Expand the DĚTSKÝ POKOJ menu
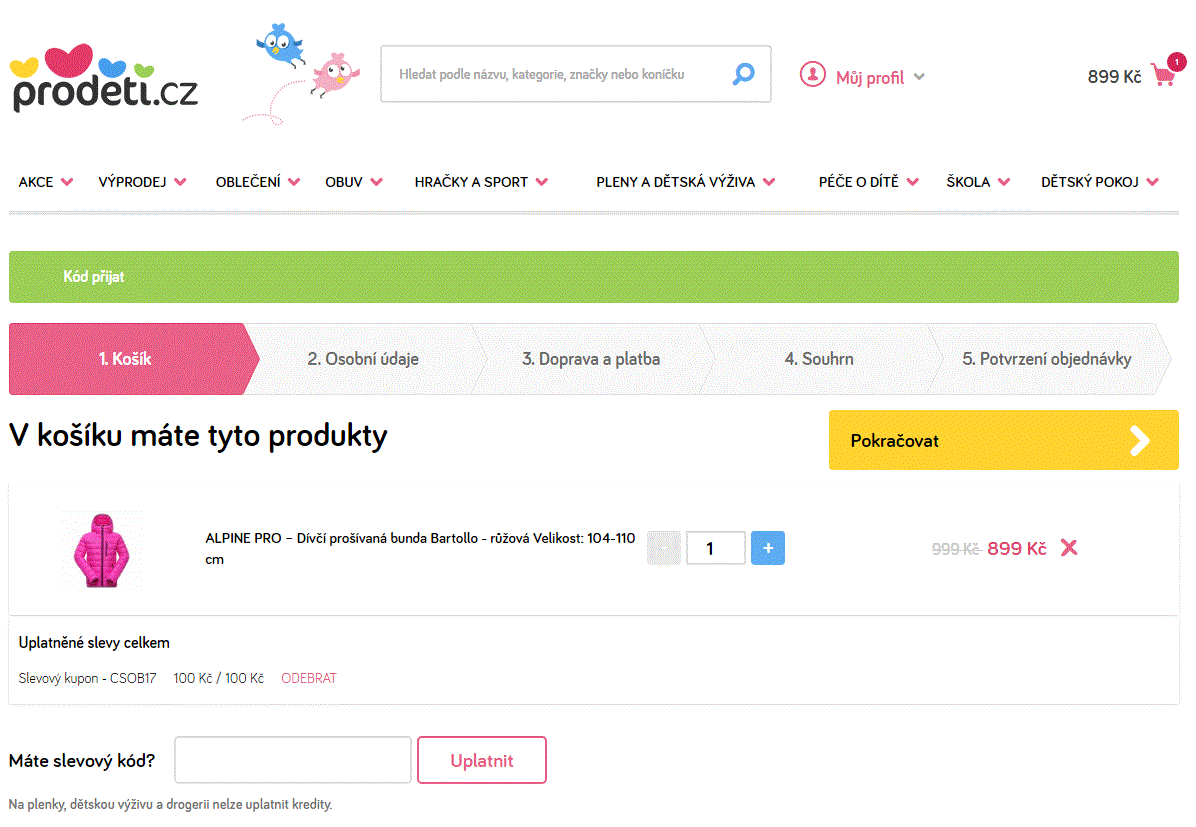1196x827 pixels. (1100, 182)
